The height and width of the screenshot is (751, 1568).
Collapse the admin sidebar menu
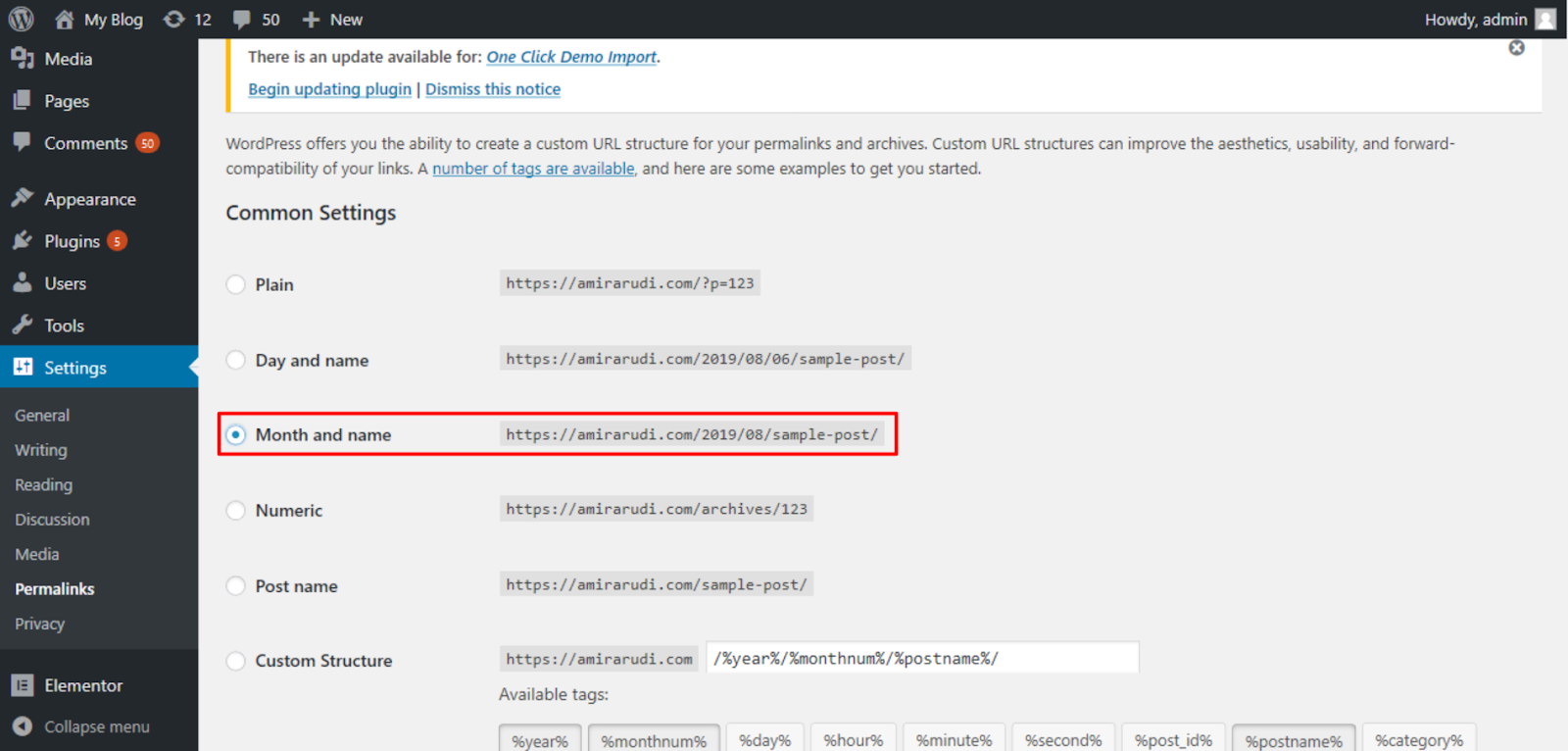(81, 726)
